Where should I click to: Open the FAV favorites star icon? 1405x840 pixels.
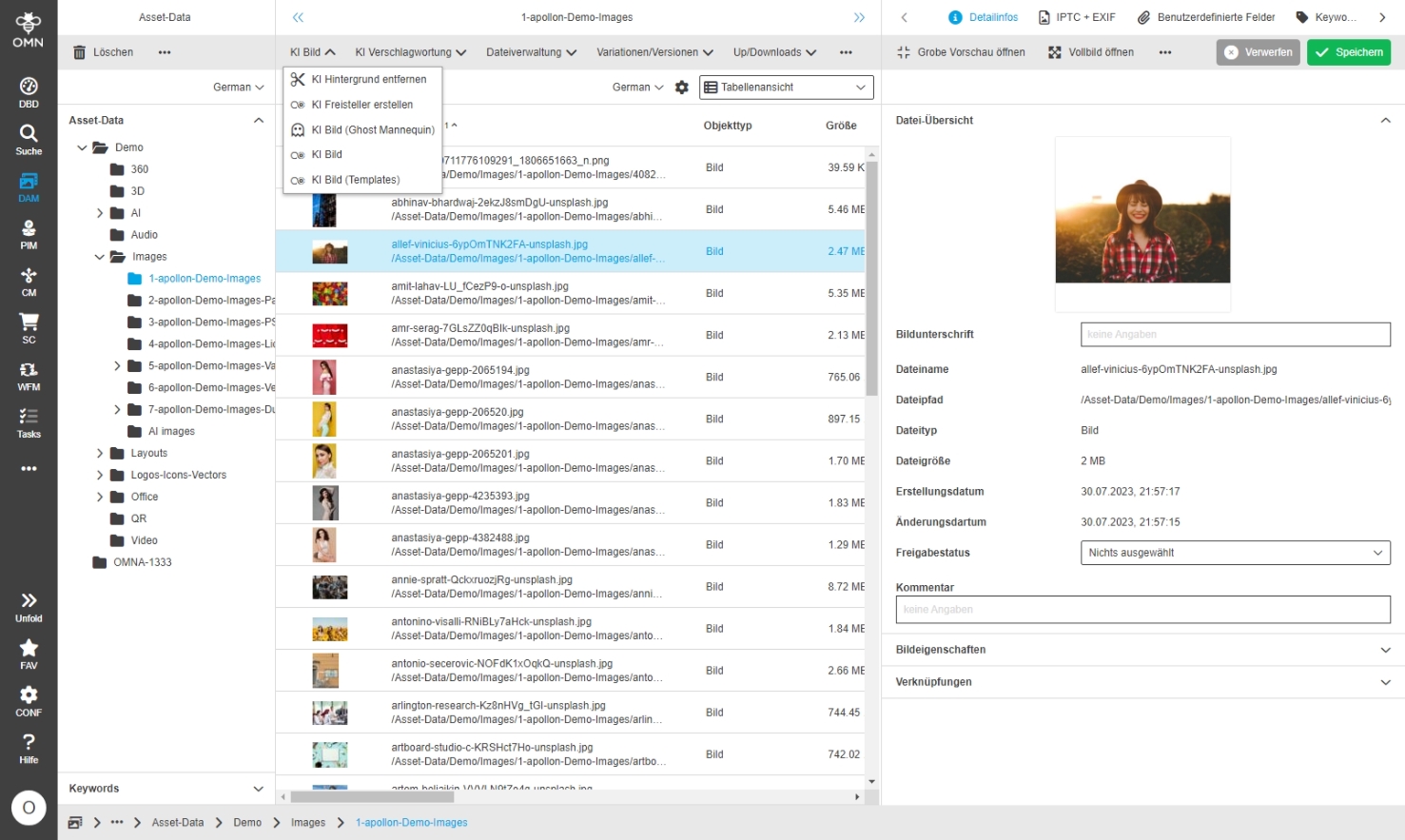click(x=29, y=654)
